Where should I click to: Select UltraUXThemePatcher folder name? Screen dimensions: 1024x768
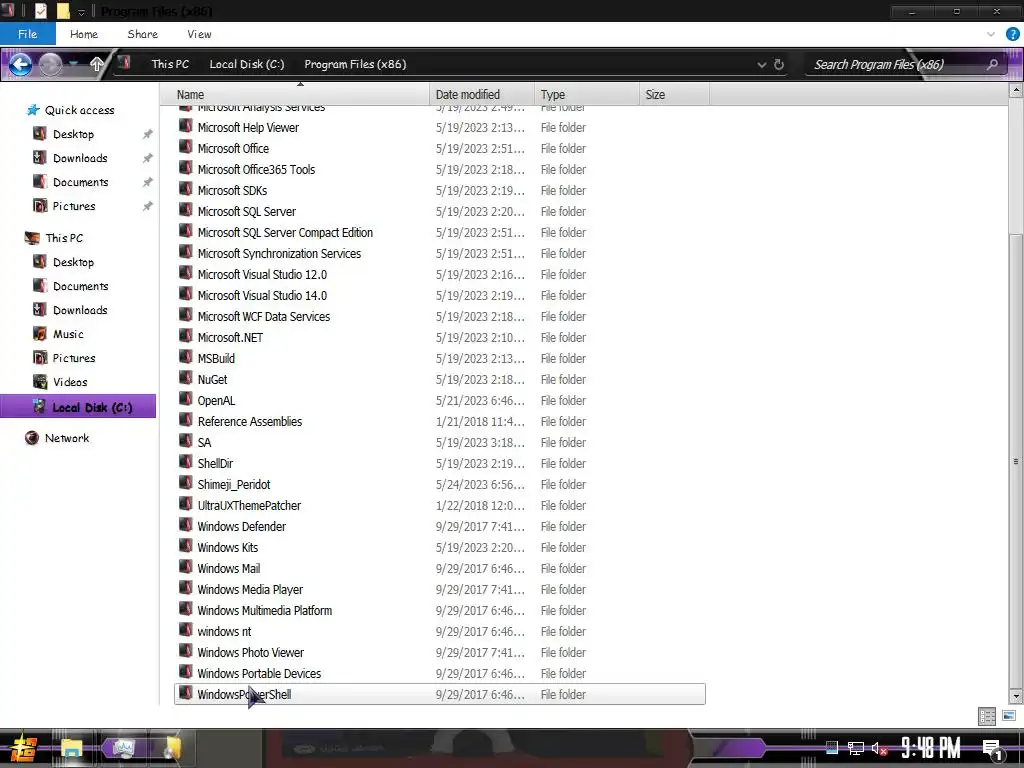pyautogui.click(x=249, y=505)
